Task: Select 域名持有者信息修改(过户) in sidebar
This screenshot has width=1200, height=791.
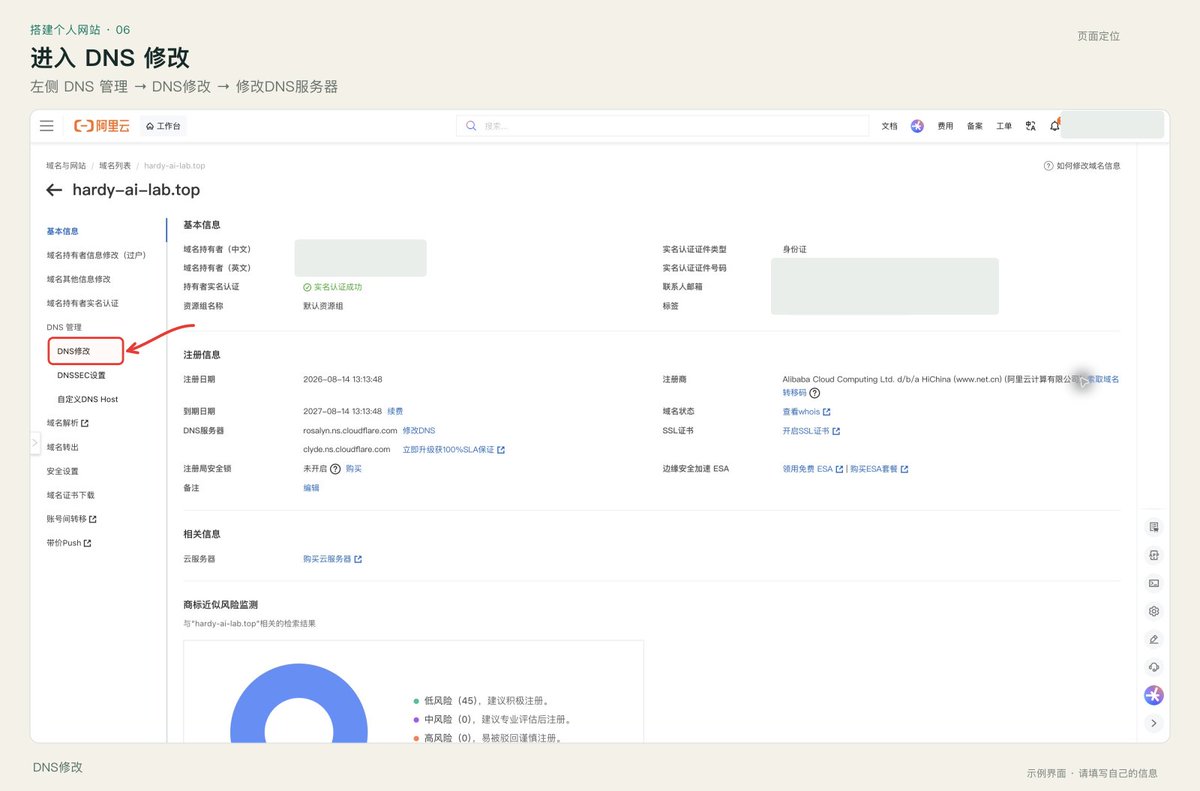Action: click(x=96, y=255)
